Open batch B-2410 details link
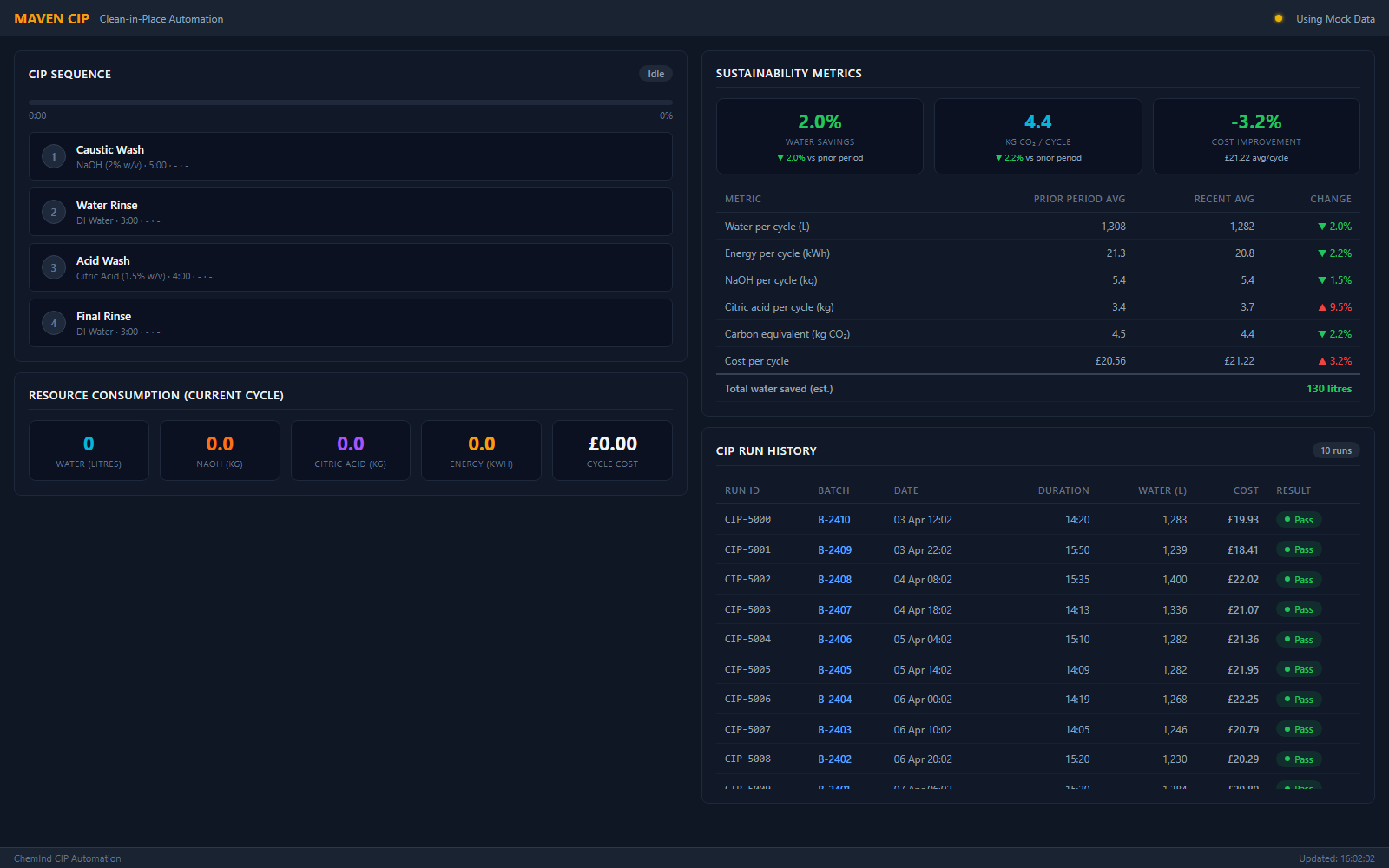 click(834, 519)
